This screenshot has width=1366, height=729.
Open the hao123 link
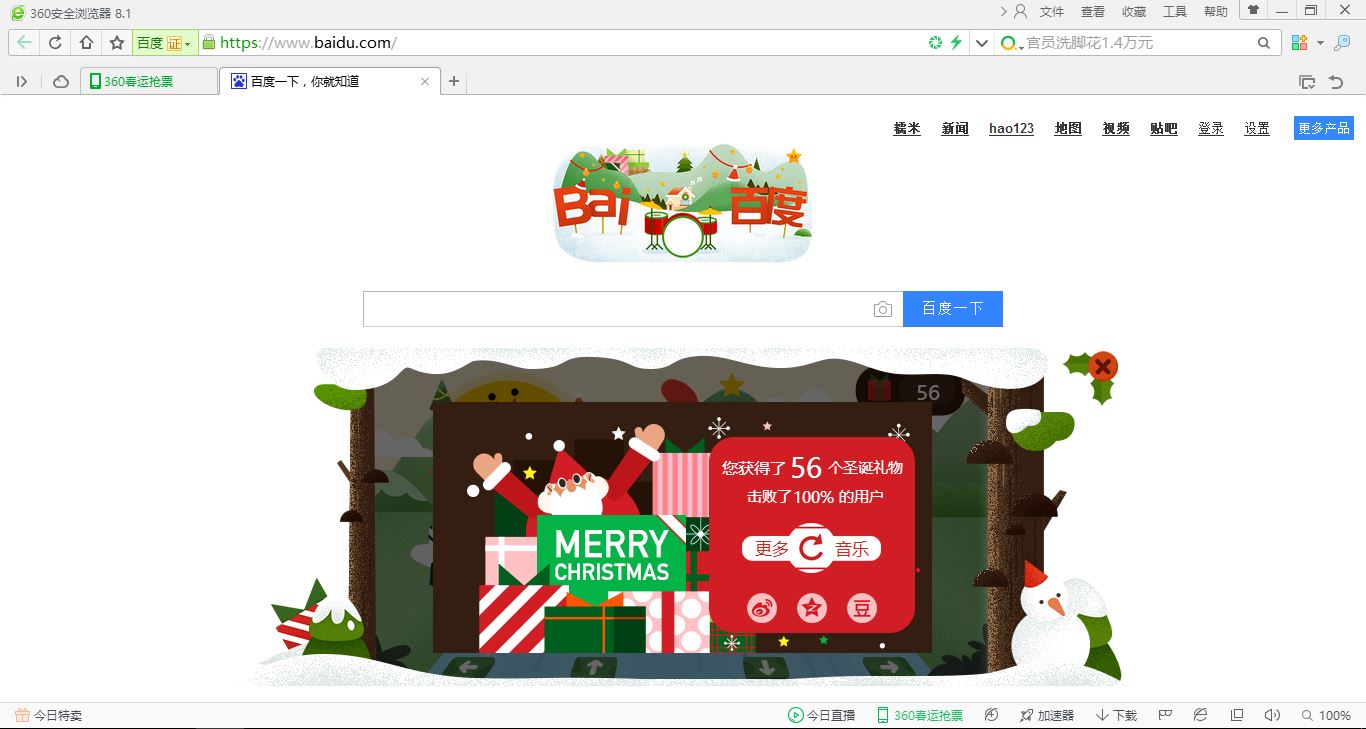click(1011, 128)
